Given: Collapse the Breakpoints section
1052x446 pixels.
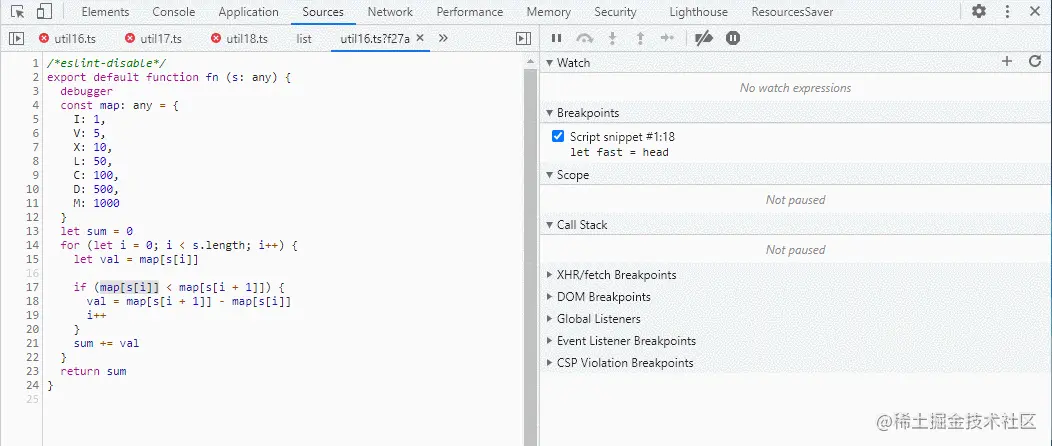Looking at the screenshot, I should point(549,113).
